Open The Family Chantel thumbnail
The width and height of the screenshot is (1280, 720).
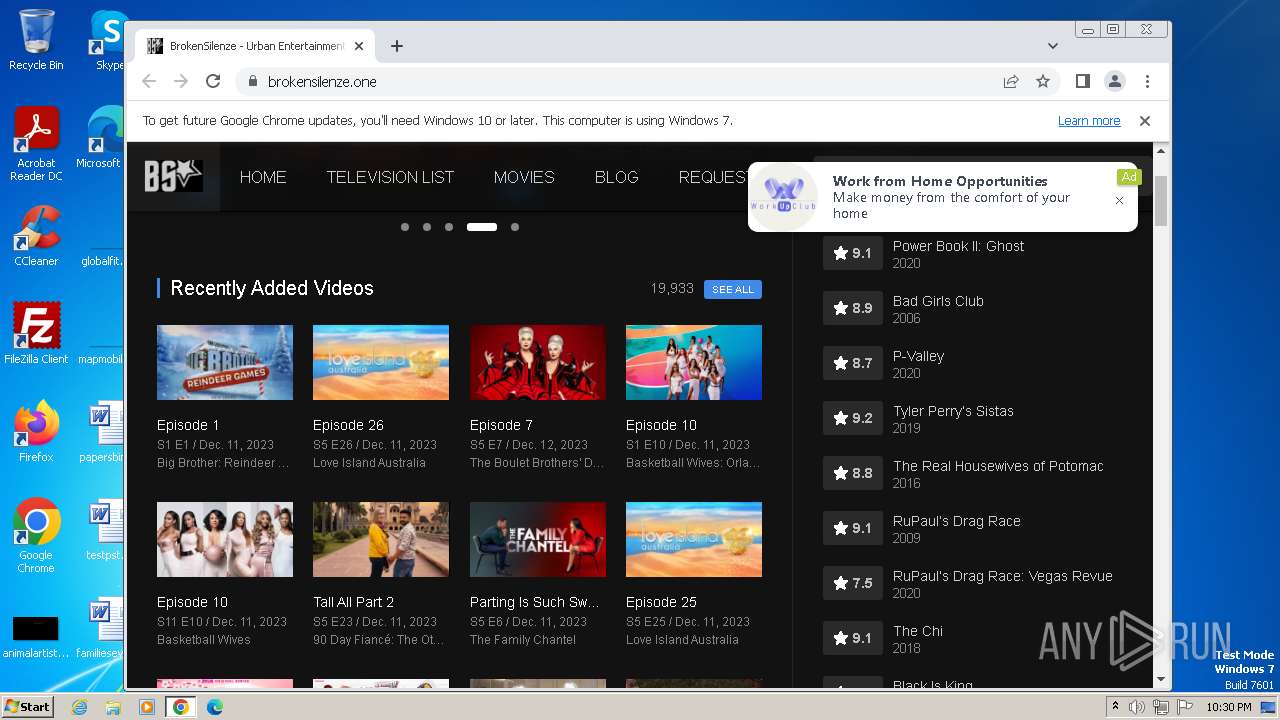pos(538,539)
